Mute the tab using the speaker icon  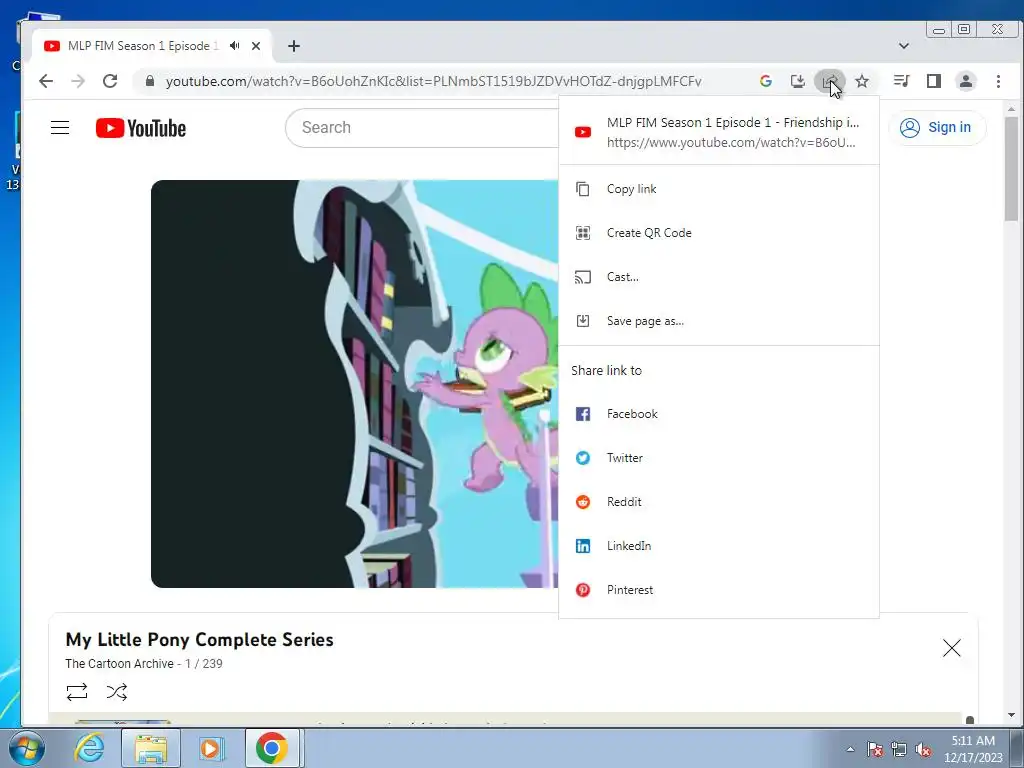(234, 46)
